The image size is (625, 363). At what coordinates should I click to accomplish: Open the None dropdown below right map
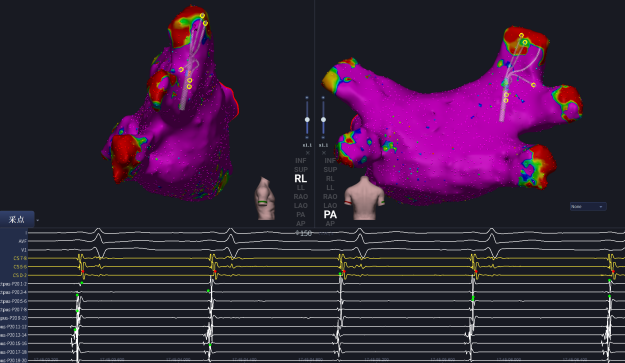tap(588, 206)
